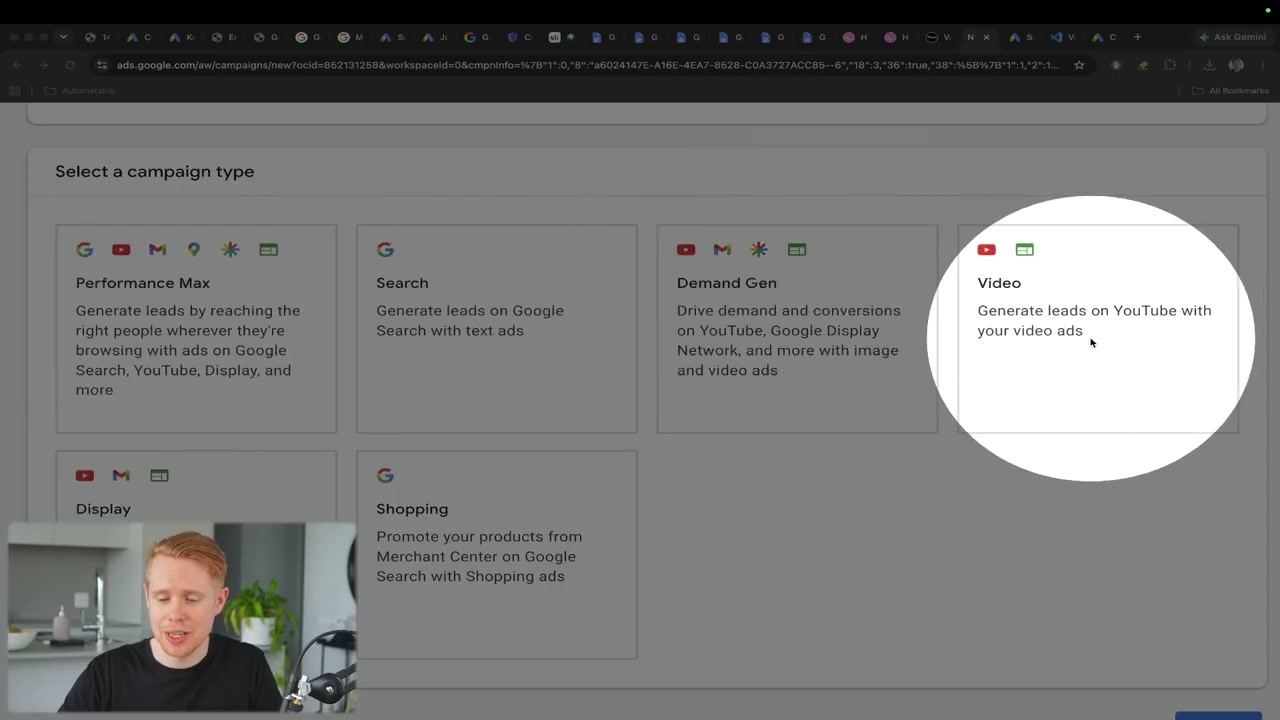Click the Gmail icon in Display card

121,476
